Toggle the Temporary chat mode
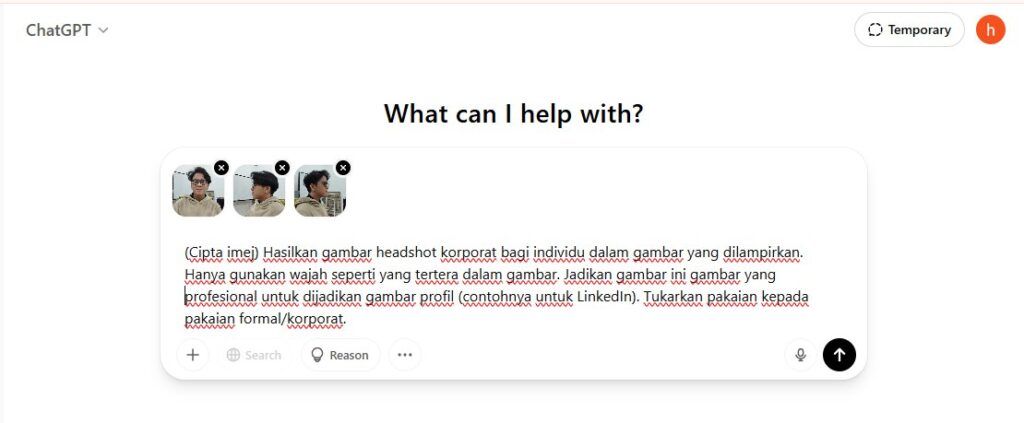This screenshot has width=1024, height=423. coord(909,29)
